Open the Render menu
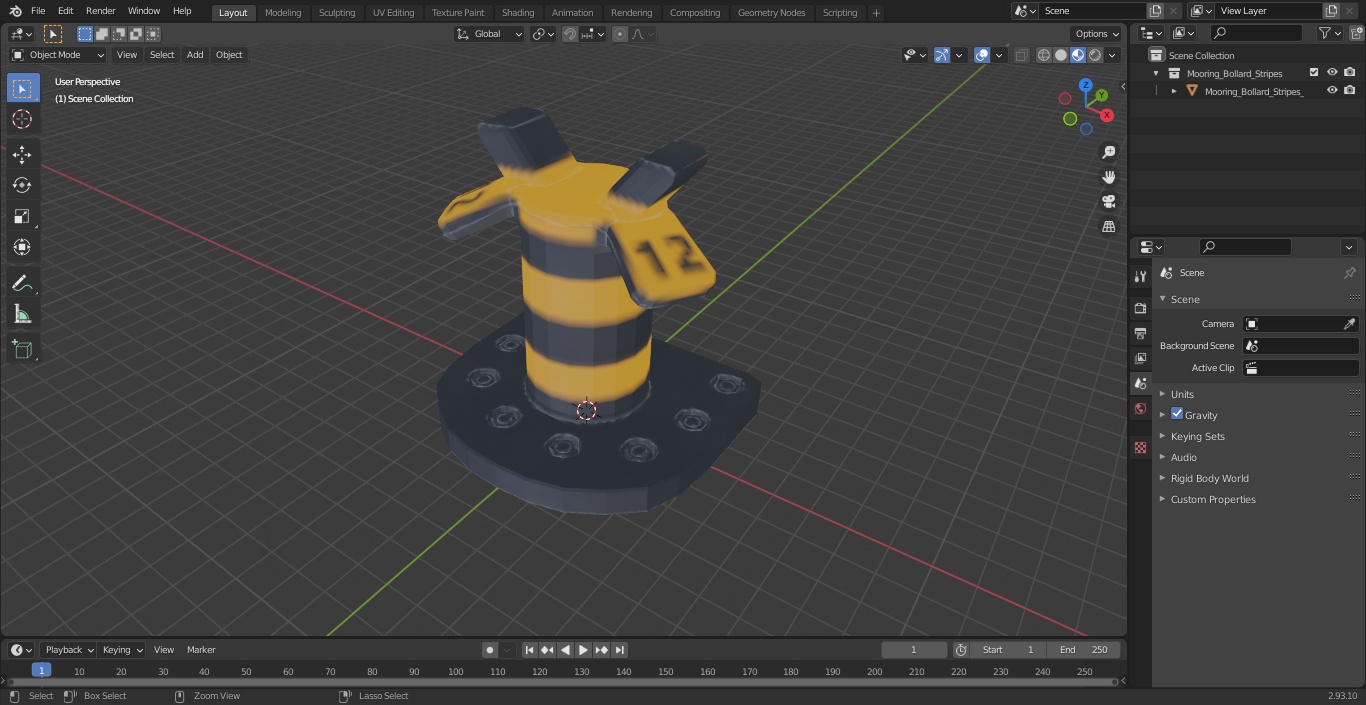The width and height of the screenshot is (1366, 705). (x=100, y=11)
